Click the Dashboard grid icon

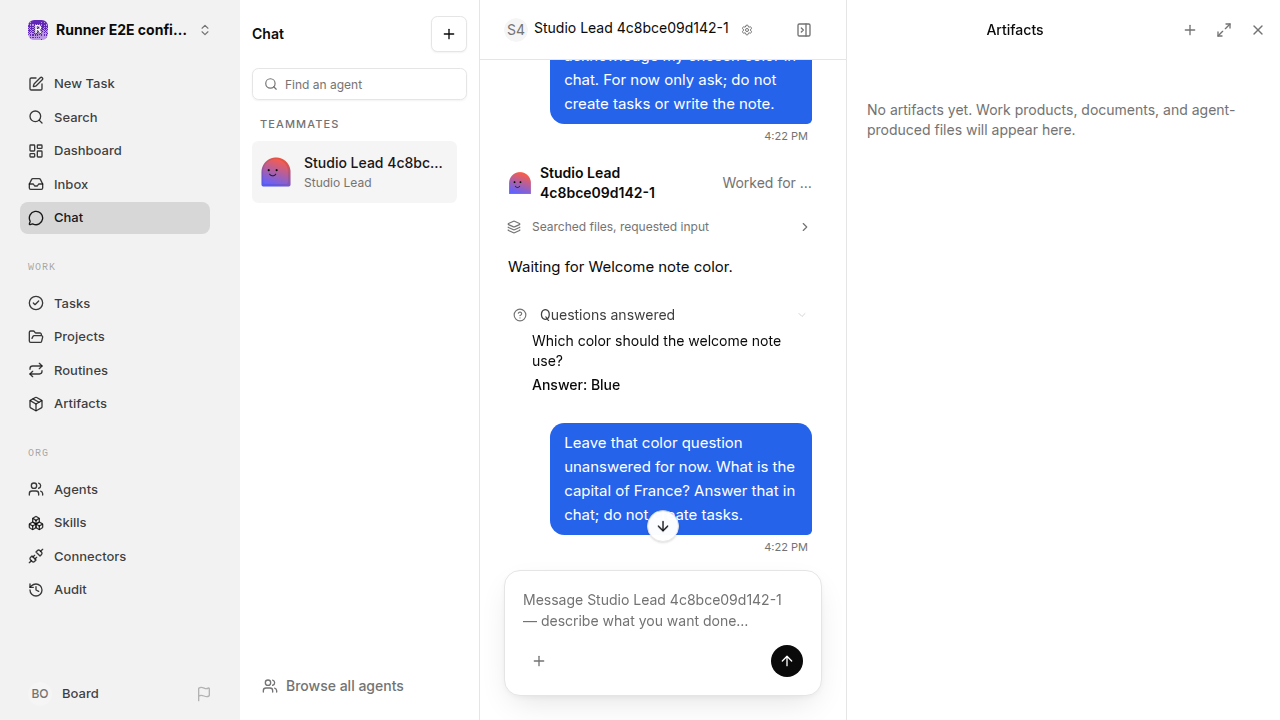[36, 151]
